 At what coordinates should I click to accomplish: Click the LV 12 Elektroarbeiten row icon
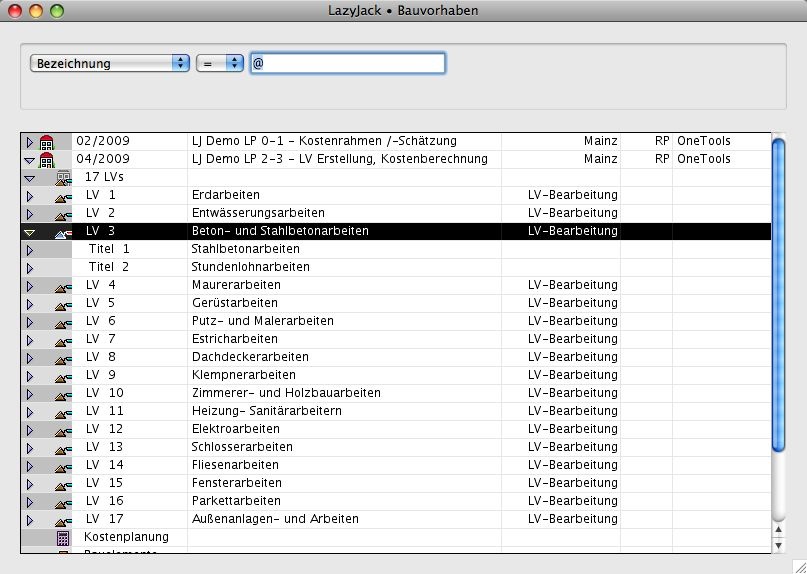coord(63,431)
